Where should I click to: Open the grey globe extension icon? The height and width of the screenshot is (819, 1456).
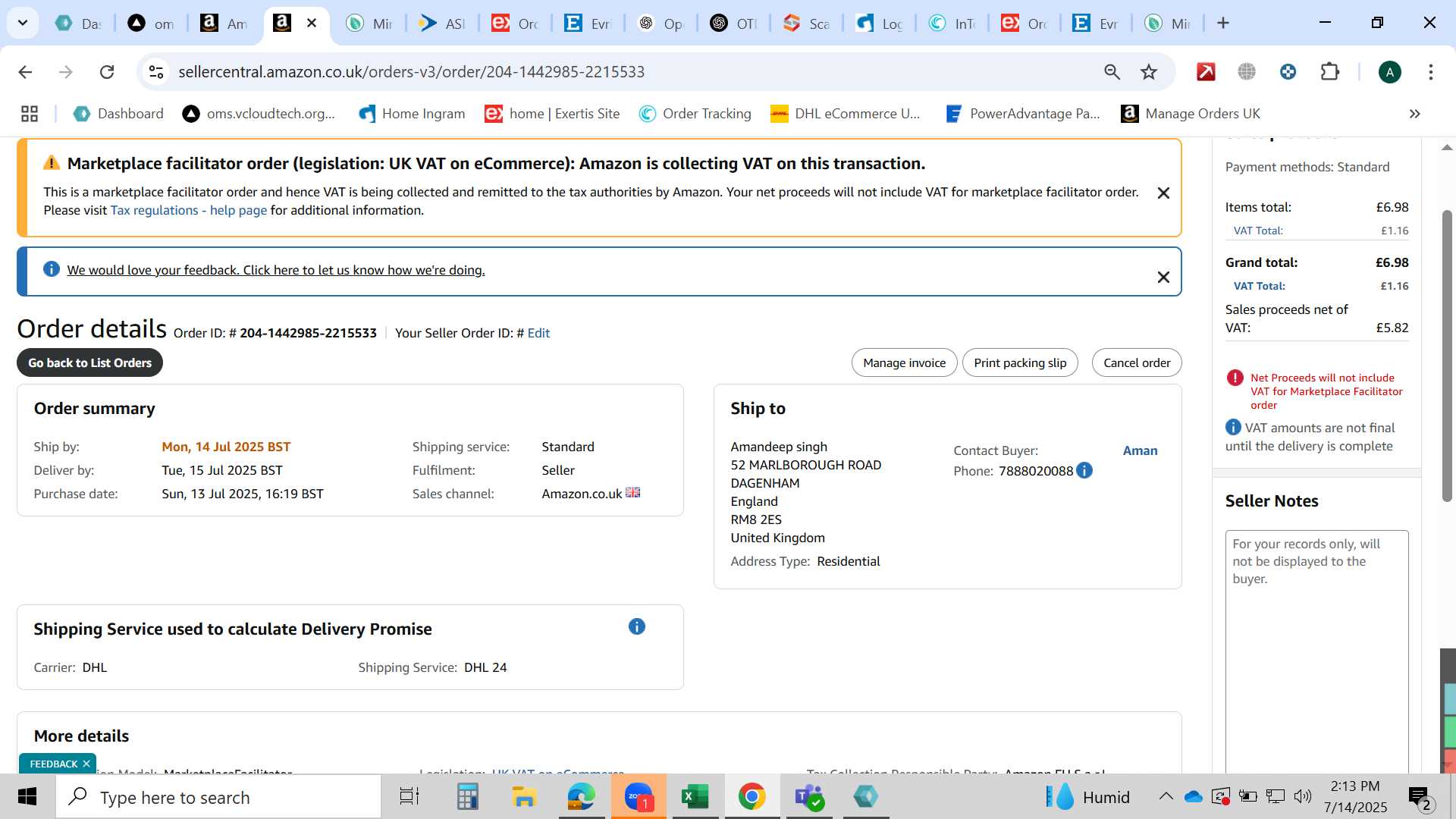click(x=1247, y=72)
